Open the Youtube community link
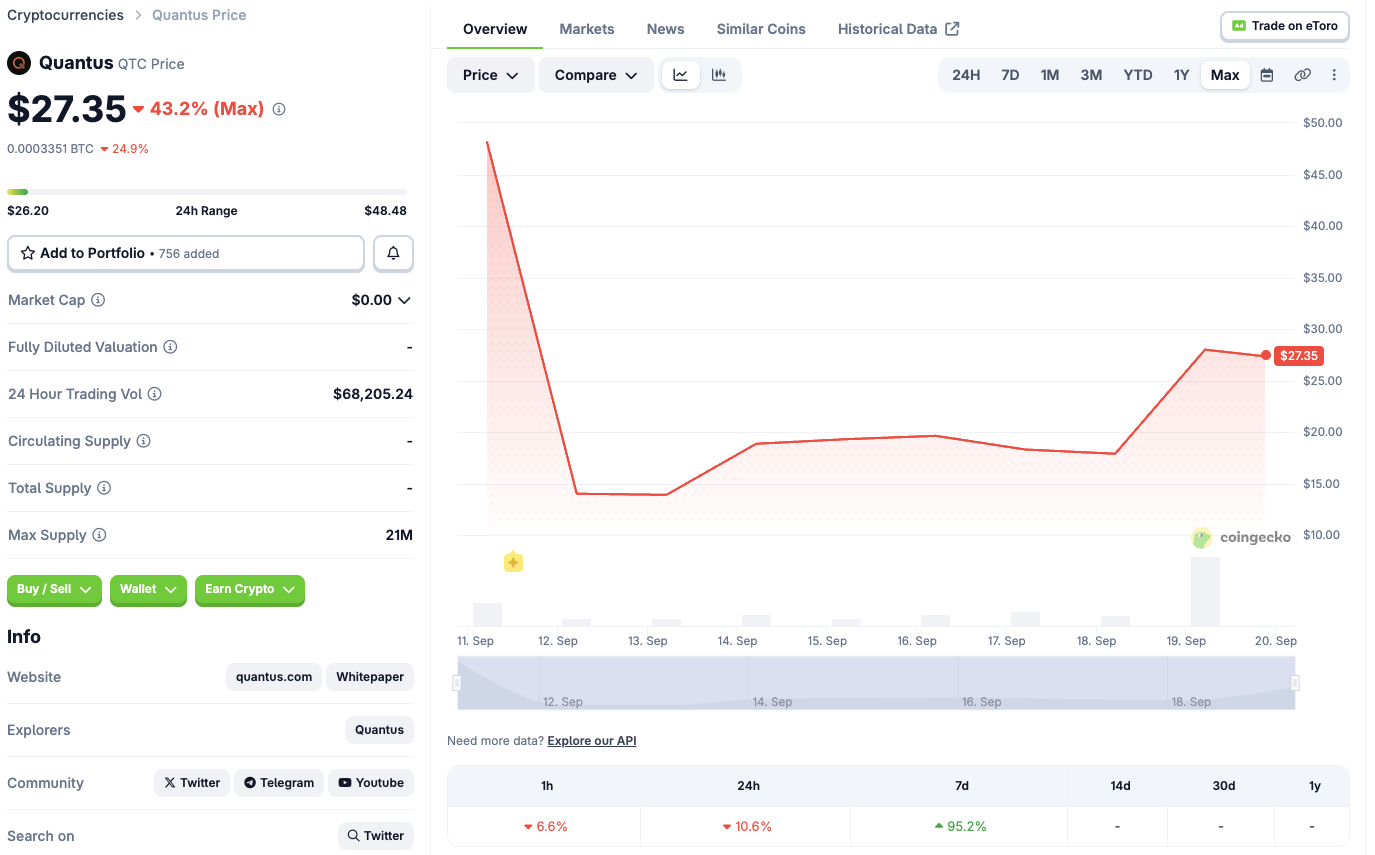Viewport: 1375px width, 855px height. (371, 783)
